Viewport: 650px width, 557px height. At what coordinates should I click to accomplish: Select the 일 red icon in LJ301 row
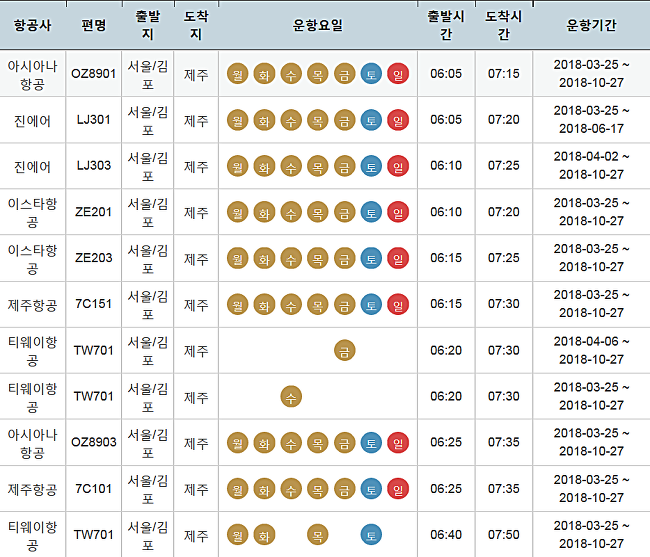point(398,120)
